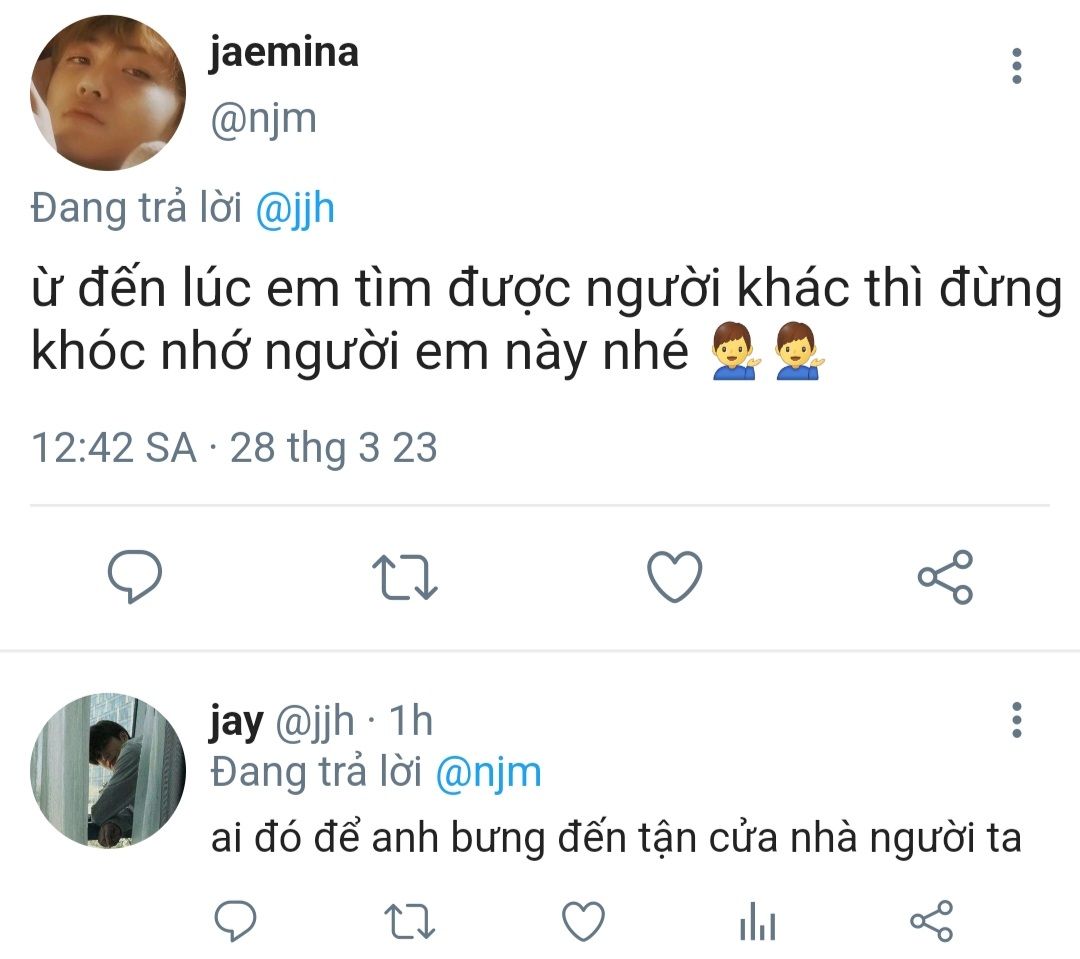1080x959 pixels.
Task: Open the @njm mention link in reply
Action: point(488,773)
